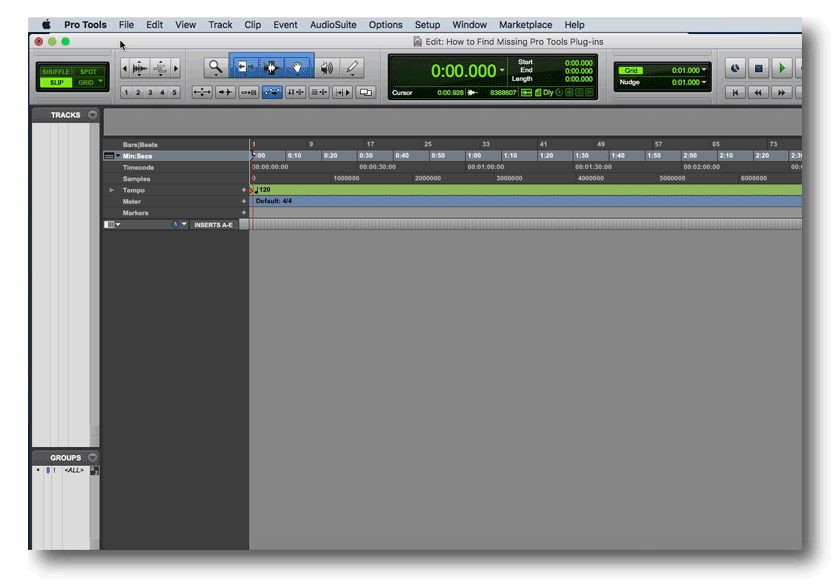This screenshot has width=840, height=586.
Task: Toggle Link Timeline and Edit Selection
Action: pyautogui.click(x=295, y=92)
